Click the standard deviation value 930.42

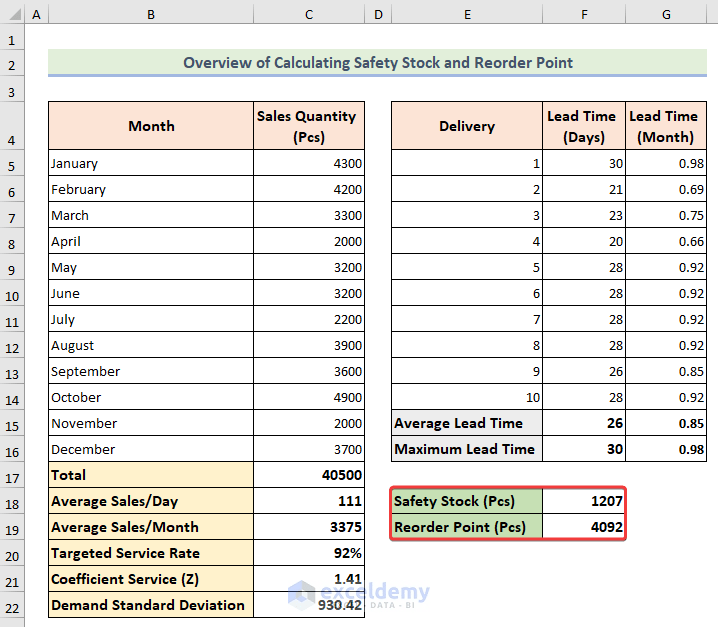(309, 605)
